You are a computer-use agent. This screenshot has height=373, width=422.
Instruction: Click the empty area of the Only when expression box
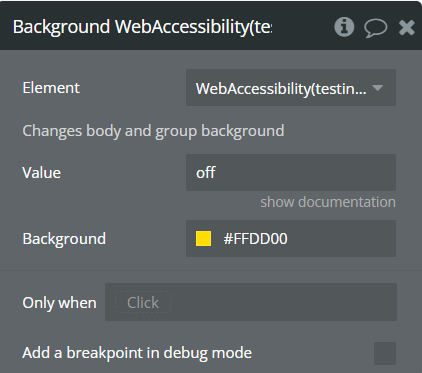coord(283,302)
